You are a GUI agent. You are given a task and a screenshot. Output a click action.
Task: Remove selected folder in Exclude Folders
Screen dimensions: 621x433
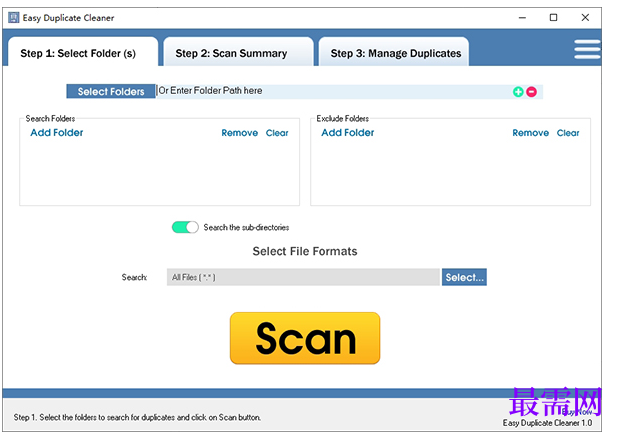pos(530,133)
